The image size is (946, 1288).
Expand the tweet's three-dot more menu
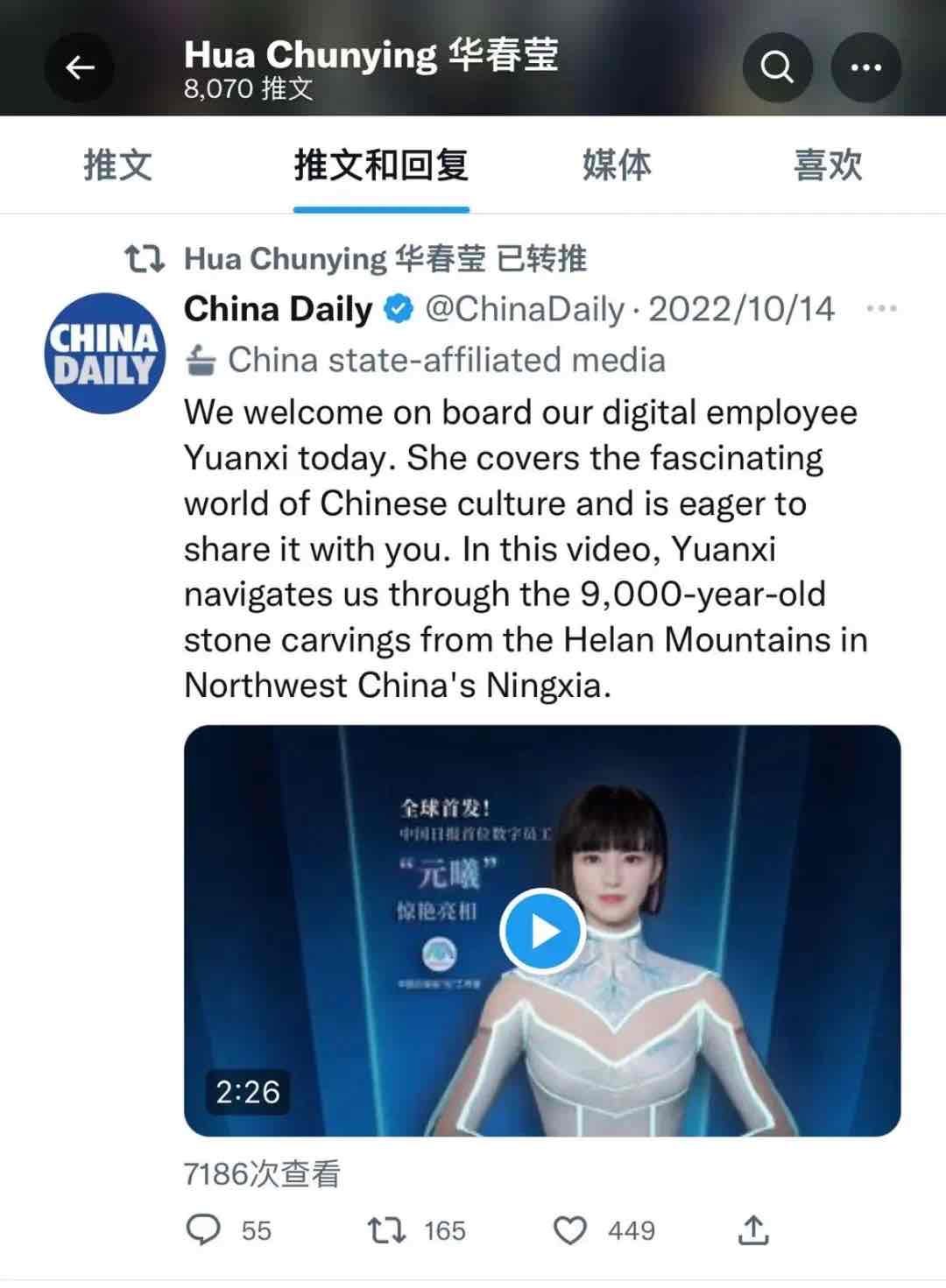click(881, 308)
